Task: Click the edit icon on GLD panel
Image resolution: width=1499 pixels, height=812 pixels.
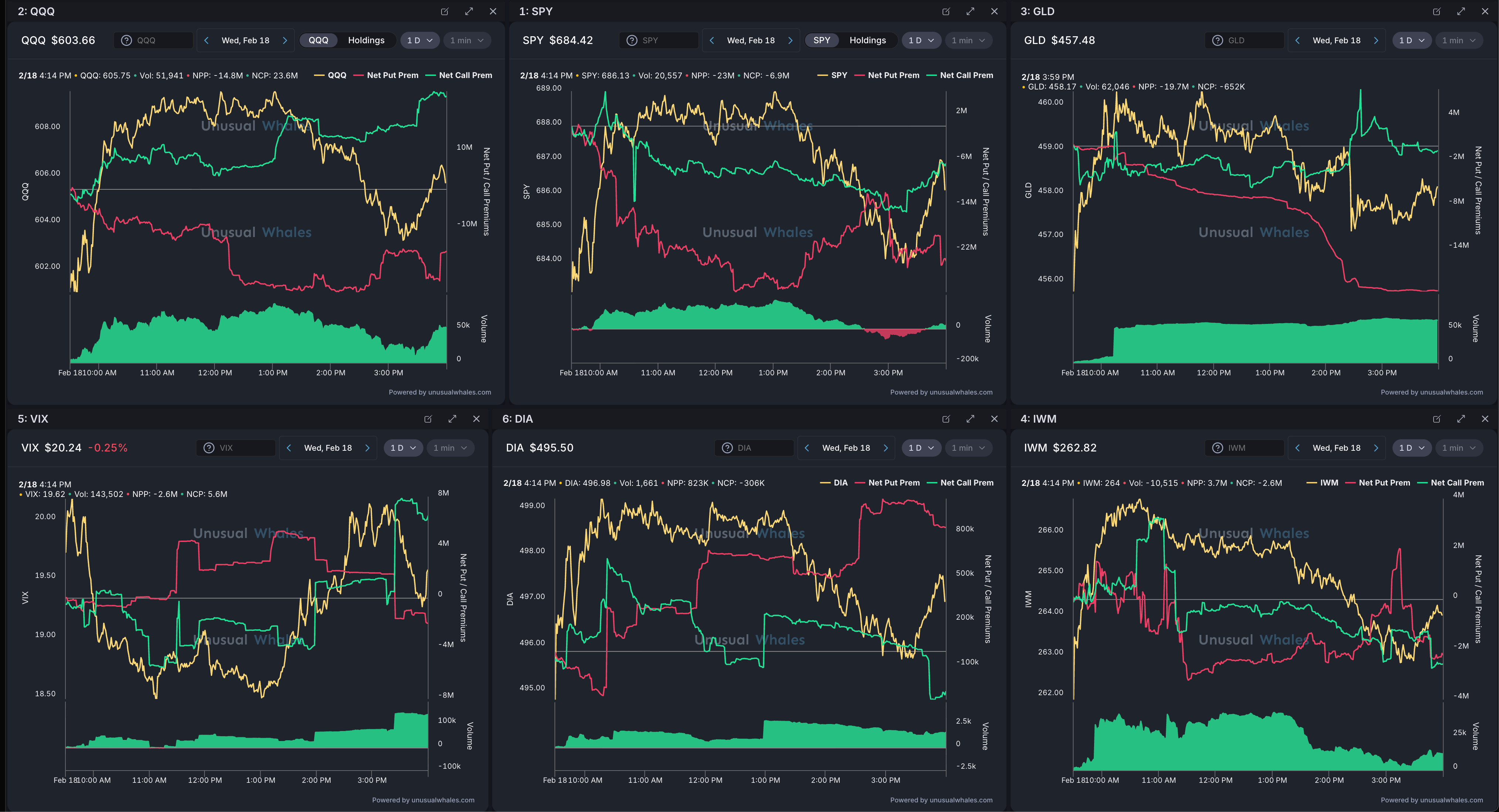Action: [x=1437, y=11]
